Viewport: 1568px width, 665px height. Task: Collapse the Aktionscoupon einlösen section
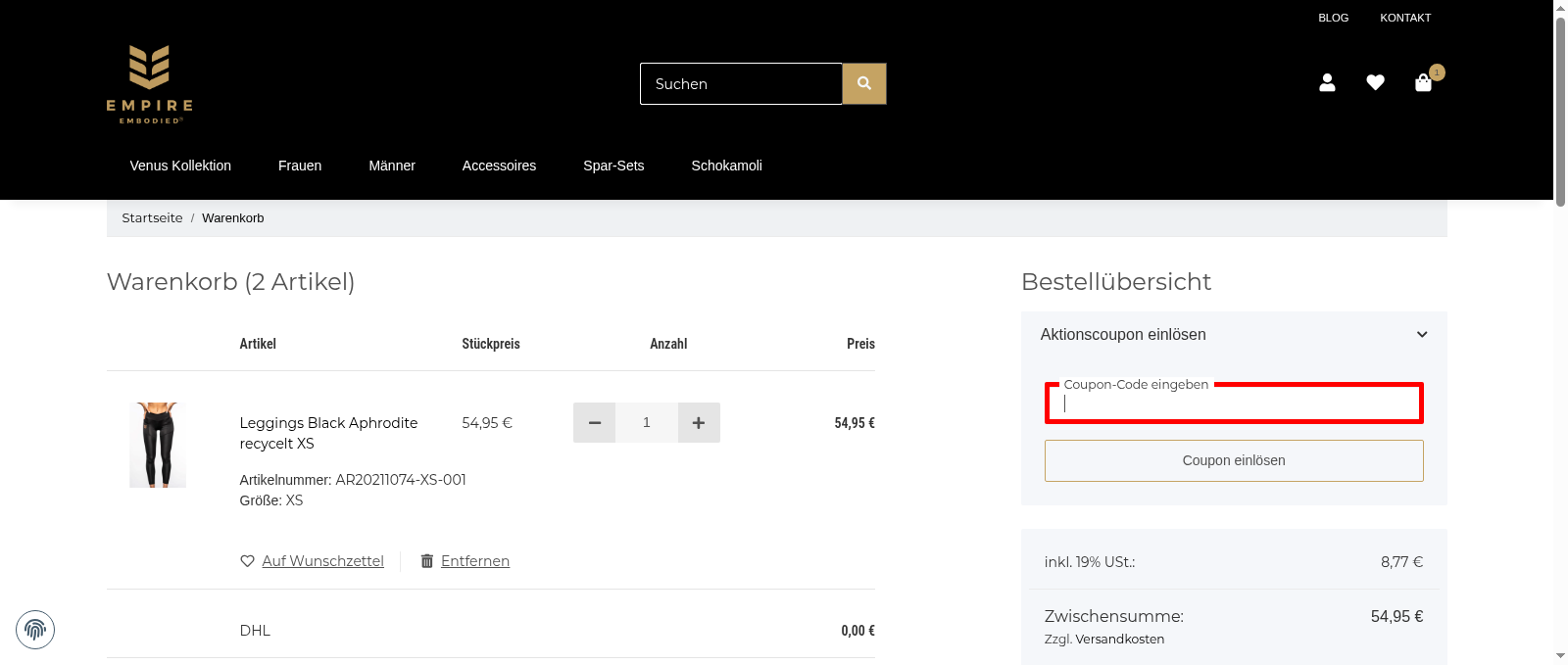(x=1421, y=335)
